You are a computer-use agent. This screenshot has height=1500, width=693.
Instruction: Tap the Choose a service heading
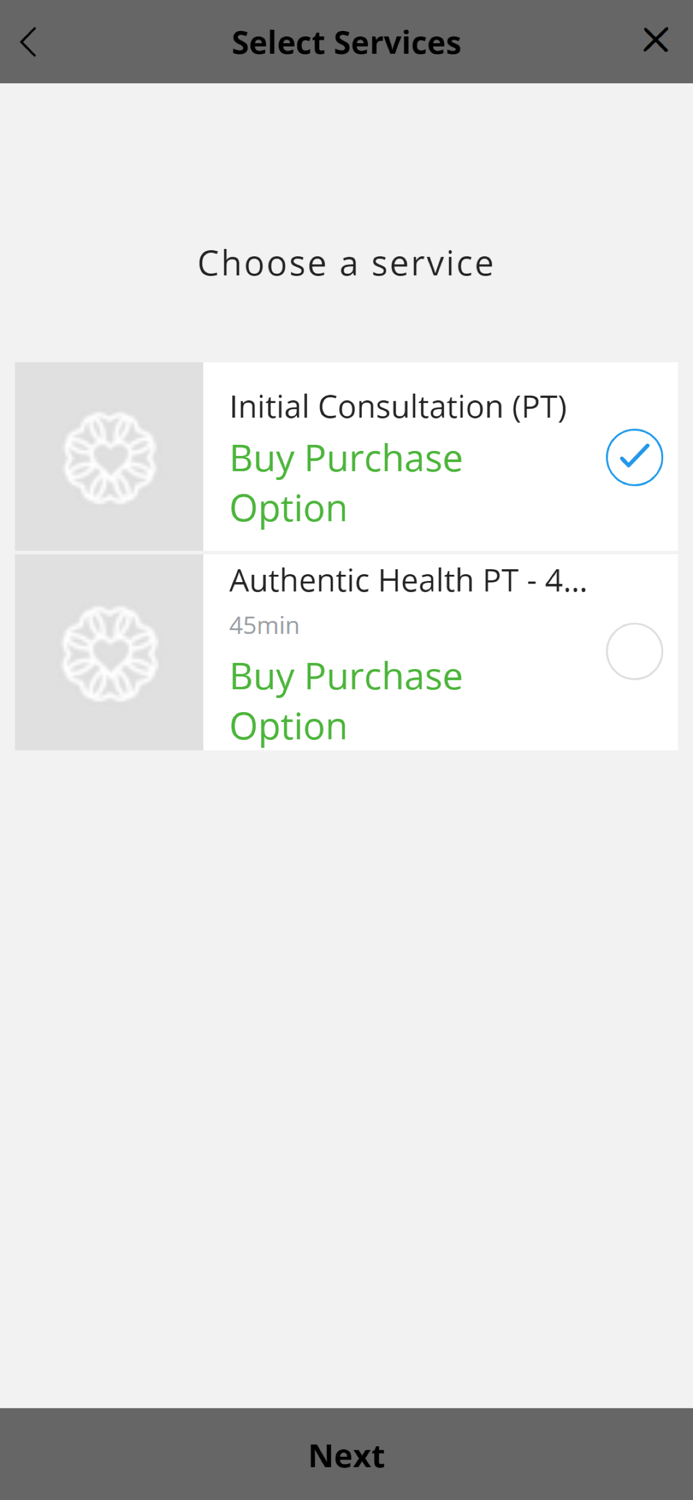pos(346,262)
